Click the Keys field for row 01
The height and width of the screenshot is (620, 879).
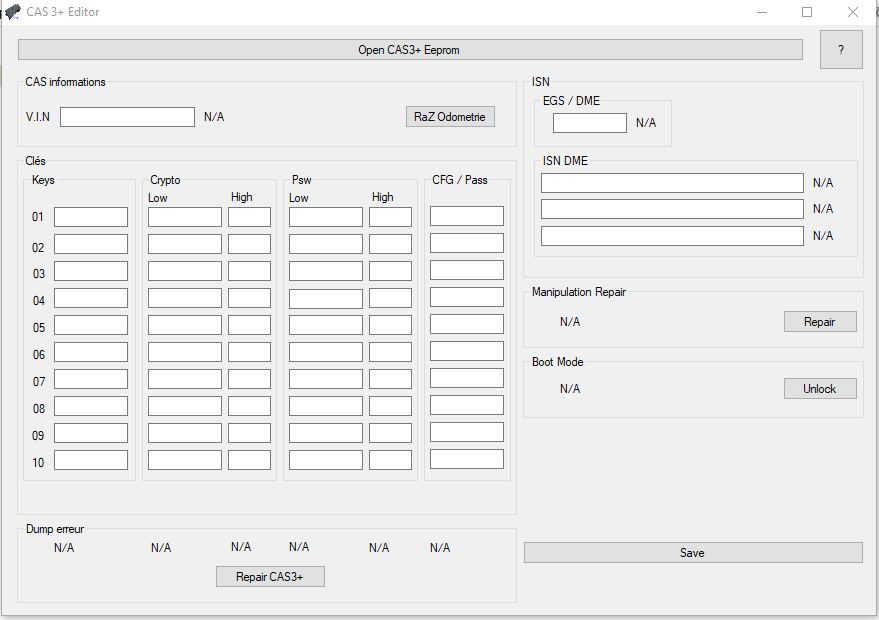click(x=91, y=216)
